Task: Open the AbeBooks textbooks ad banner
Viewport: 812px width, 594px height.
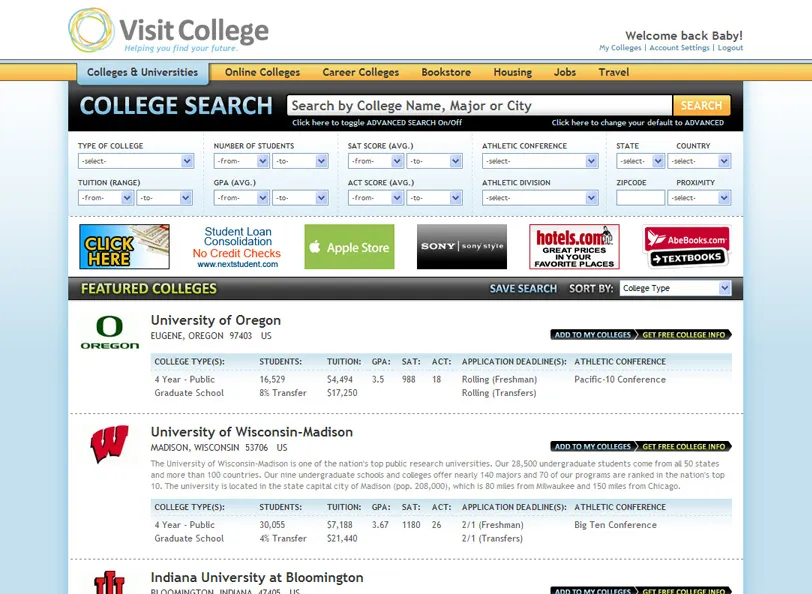Action: 687,247
